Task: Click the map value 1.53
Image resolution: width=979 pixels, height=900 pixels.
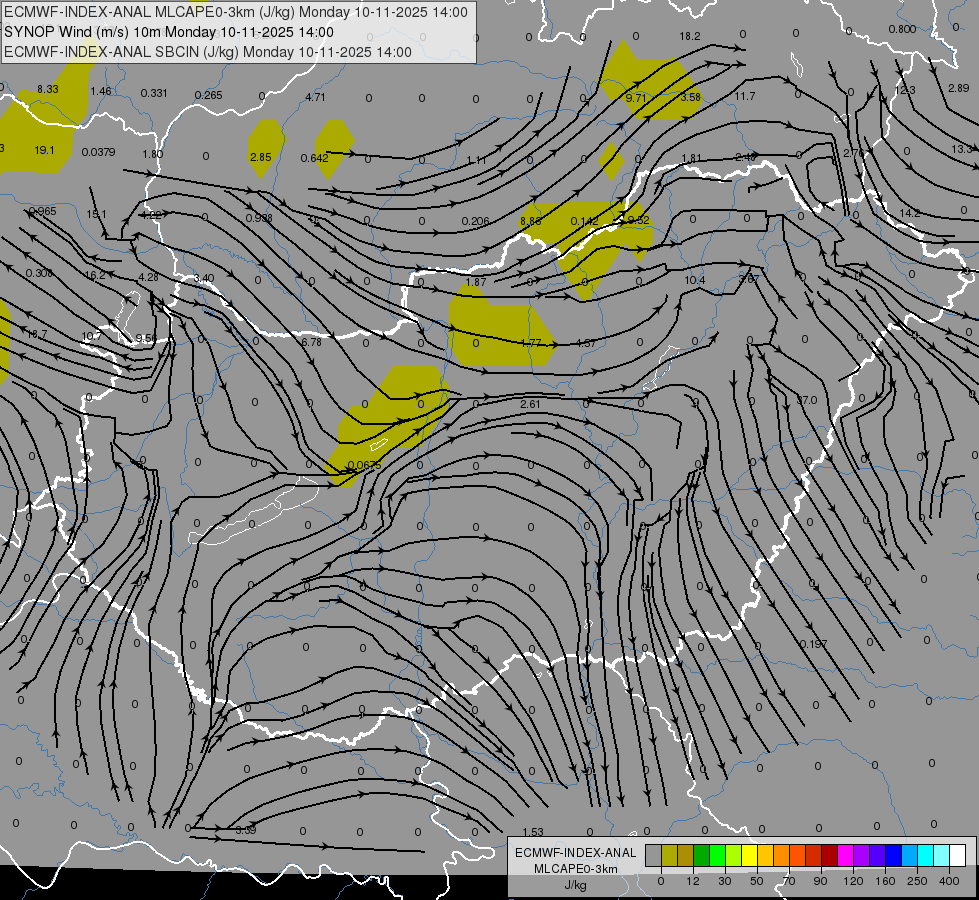Action: [533, 832]
